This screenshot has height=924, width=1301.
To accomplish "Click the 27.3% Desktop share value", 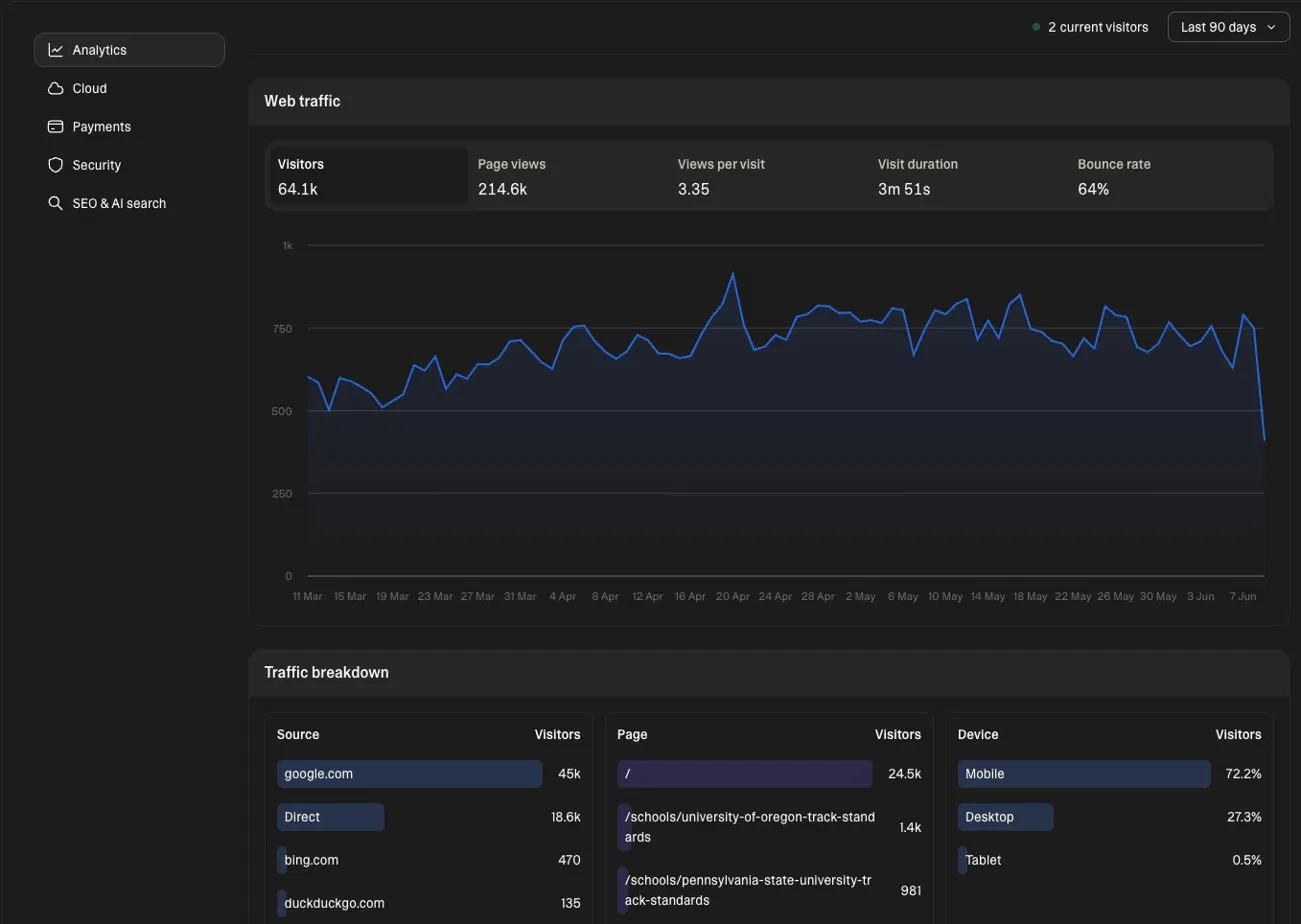I will [x=1243, y=817].
